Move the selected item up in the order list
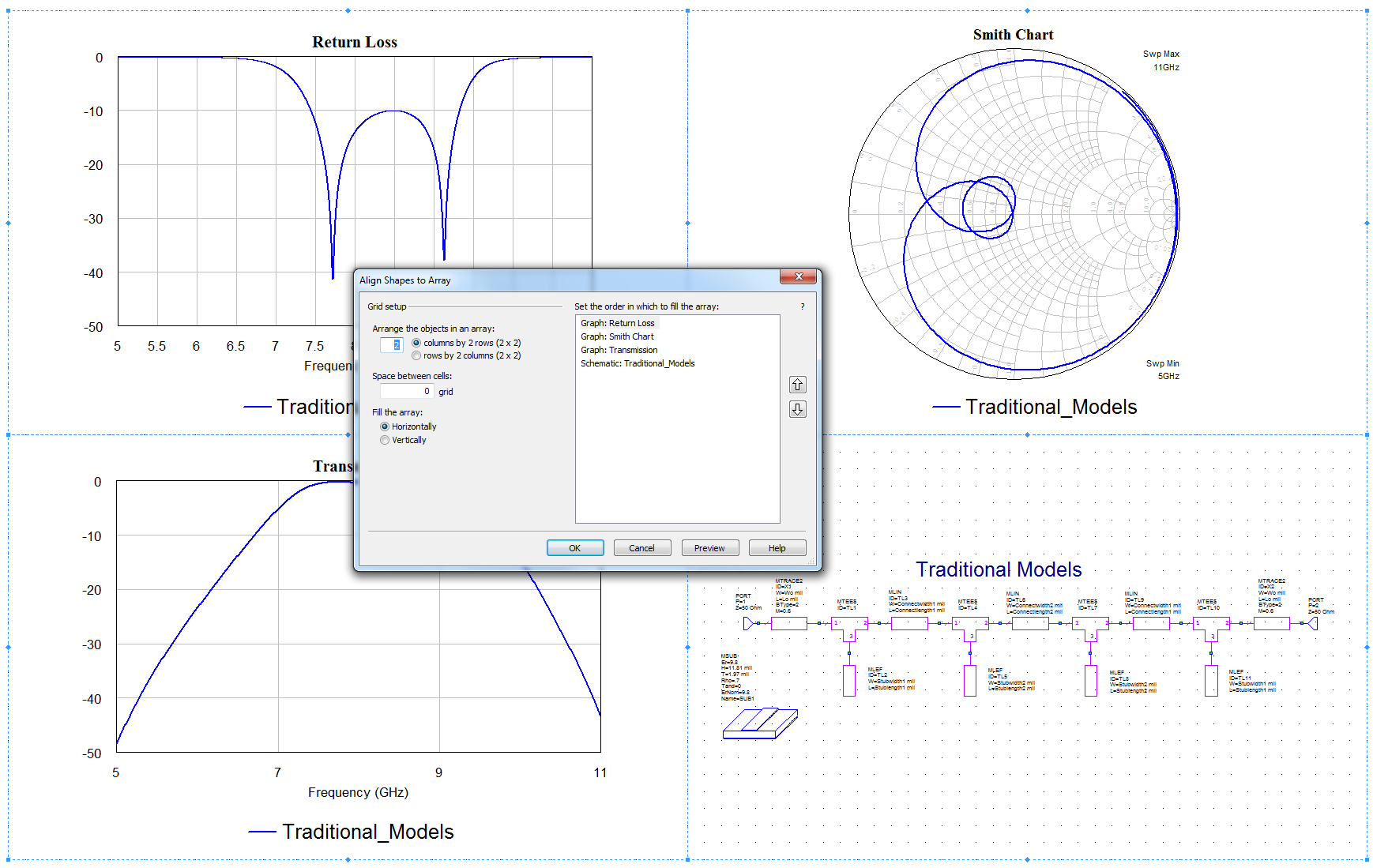Viewport: 1373px width, 868px height. pos(797,385)
